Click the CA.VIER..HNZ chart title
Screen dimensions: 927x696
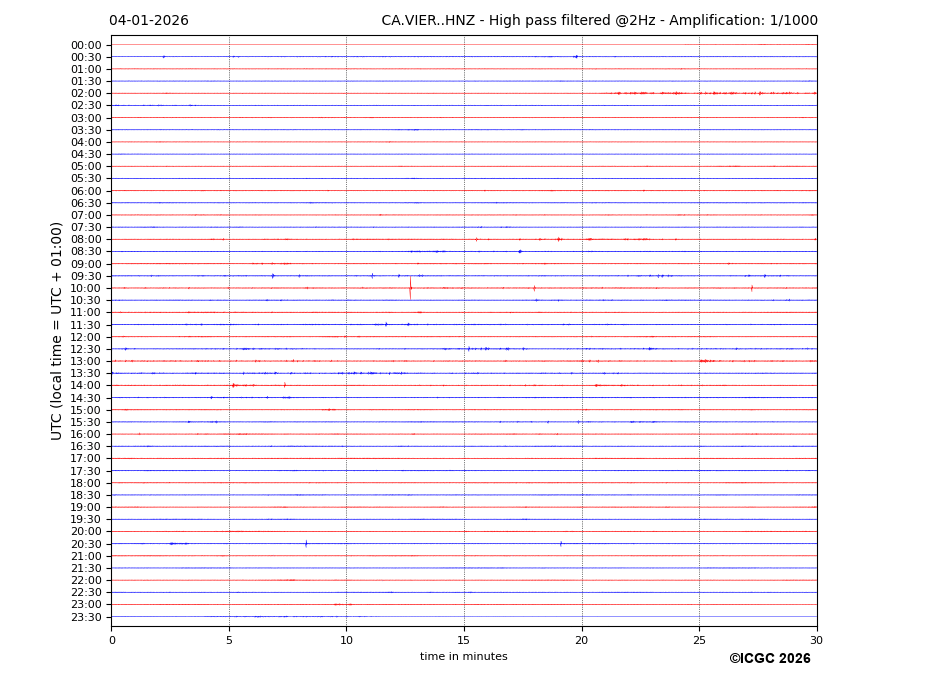pyautogui.click(x=599, y=21)
